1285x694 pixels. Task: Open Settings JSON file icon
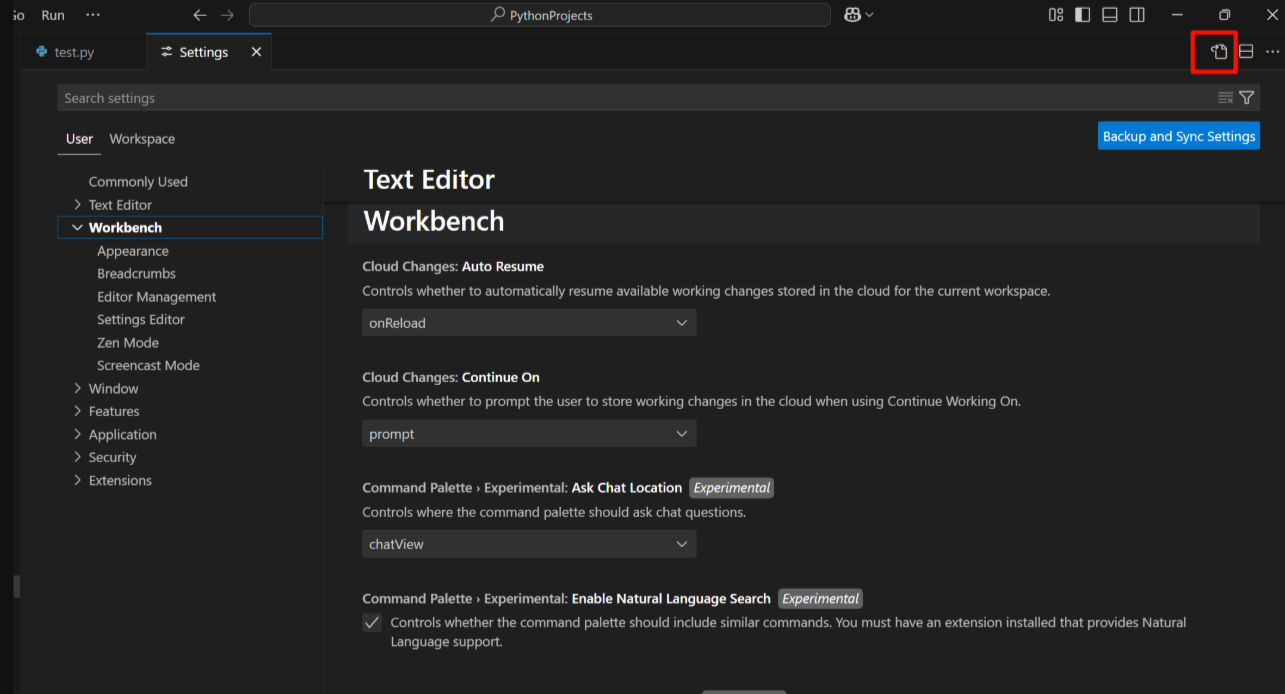point(1219,52)
